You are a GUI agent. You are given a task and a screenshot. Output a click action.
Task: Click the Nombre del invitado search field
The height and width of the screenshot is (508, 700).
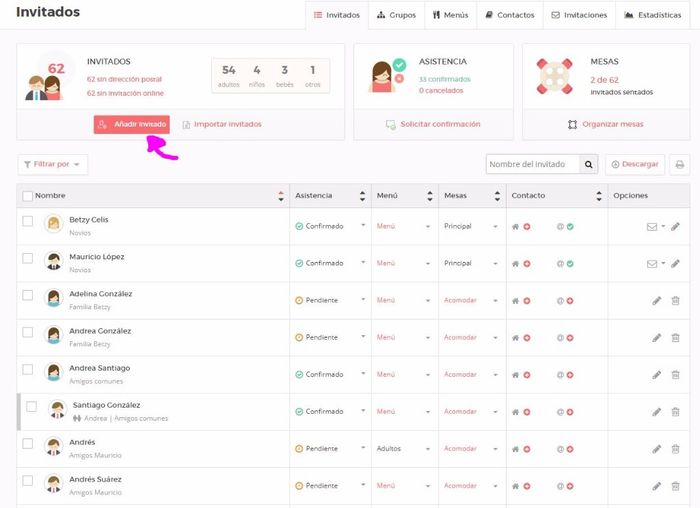point(533,164)
